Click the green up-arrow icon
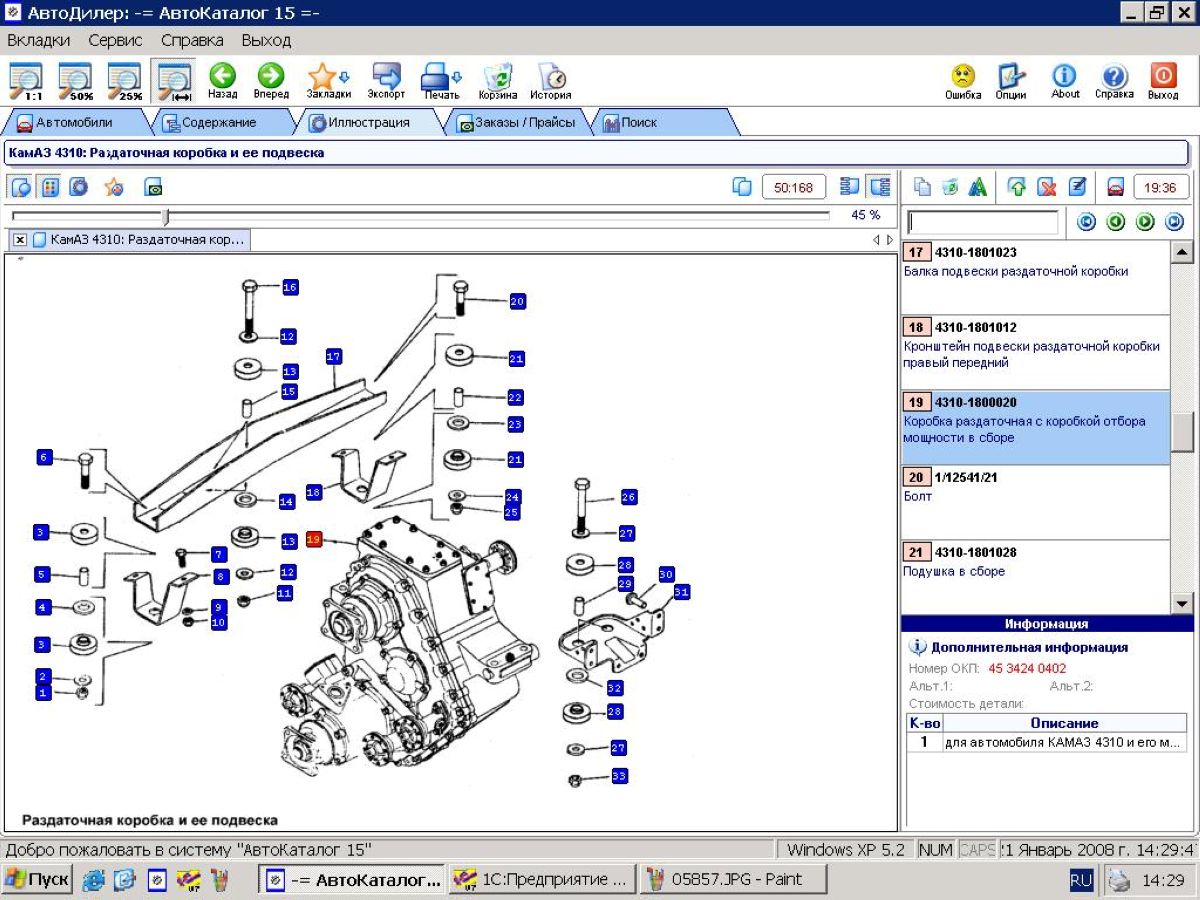The height and width of the screenshot is (900, 1200). [x=1017, y=186]
